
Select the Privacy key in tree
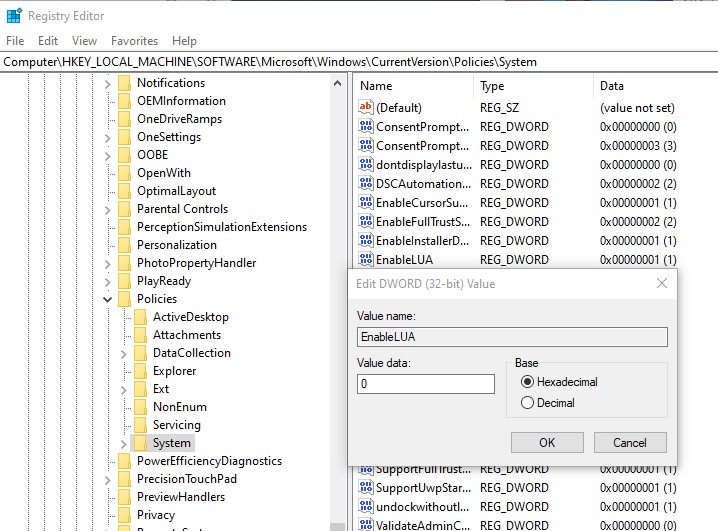click(156, 515)
